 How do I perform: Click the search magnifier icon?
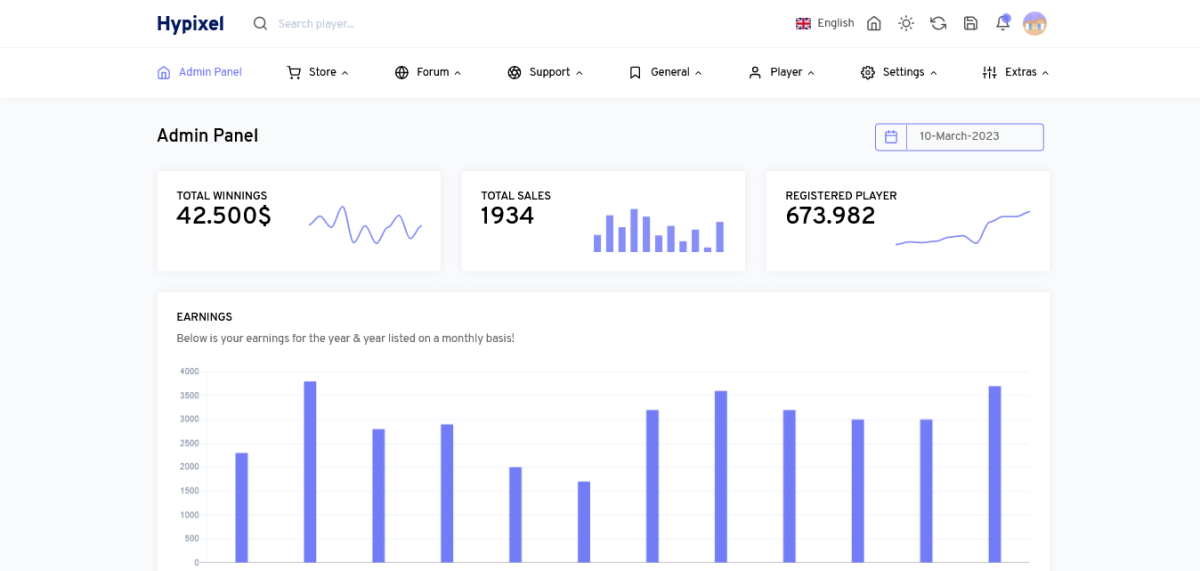tap(260, 23)
